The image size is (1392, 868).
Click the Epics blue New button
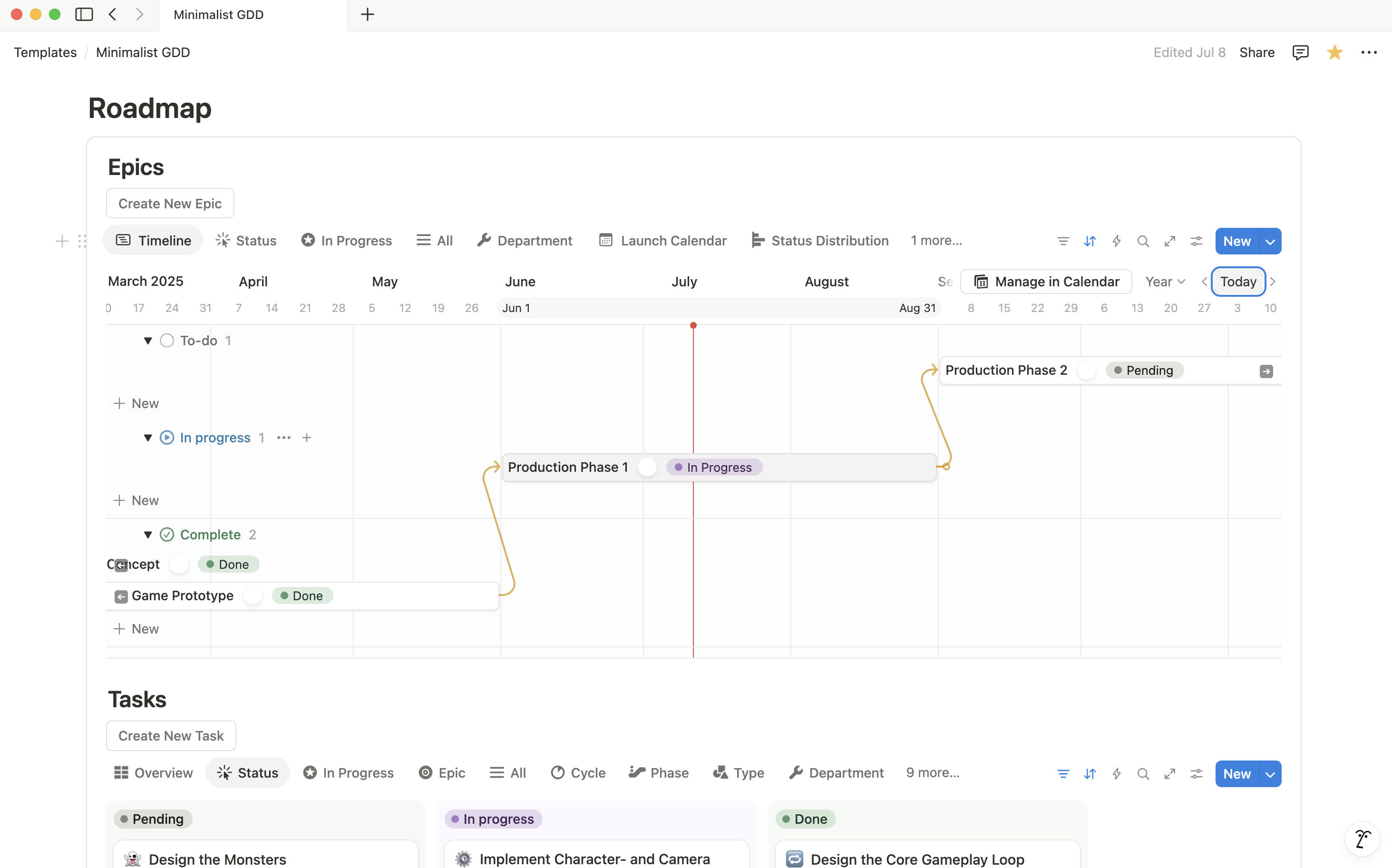pos(1237,242)
